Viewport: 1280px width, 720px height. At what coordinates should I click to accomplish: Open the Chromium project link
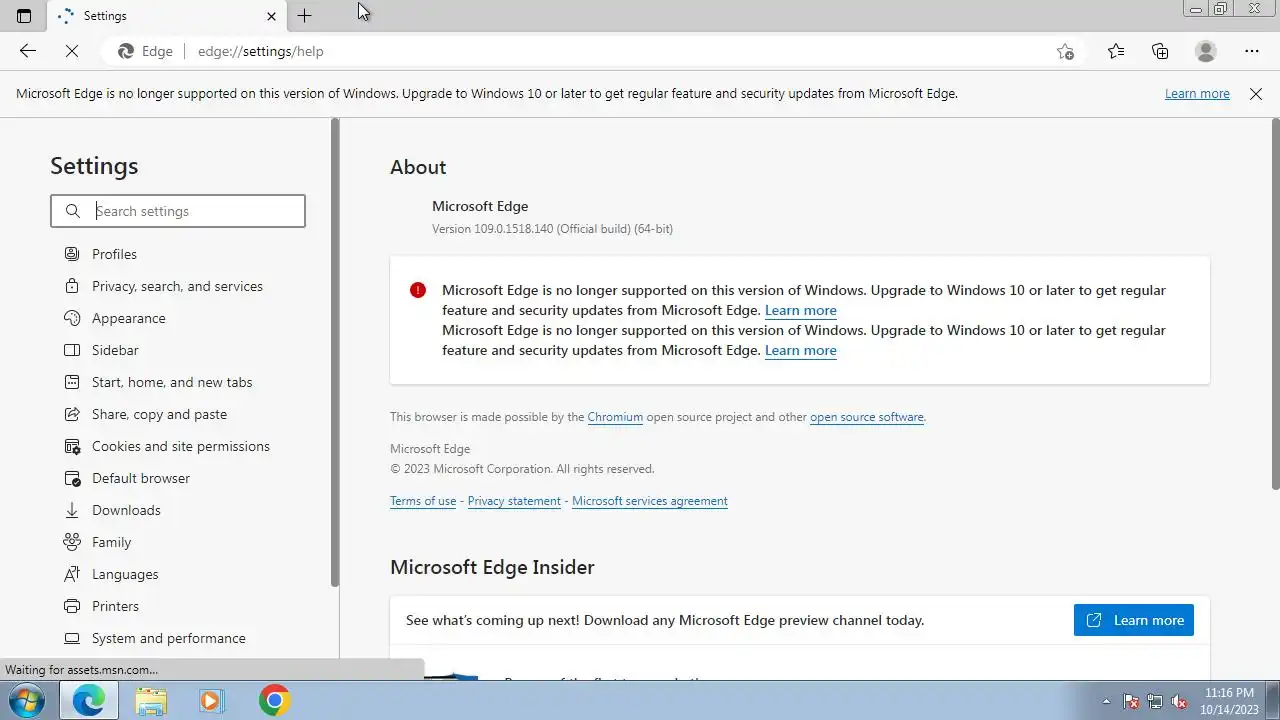coord(615,417)
